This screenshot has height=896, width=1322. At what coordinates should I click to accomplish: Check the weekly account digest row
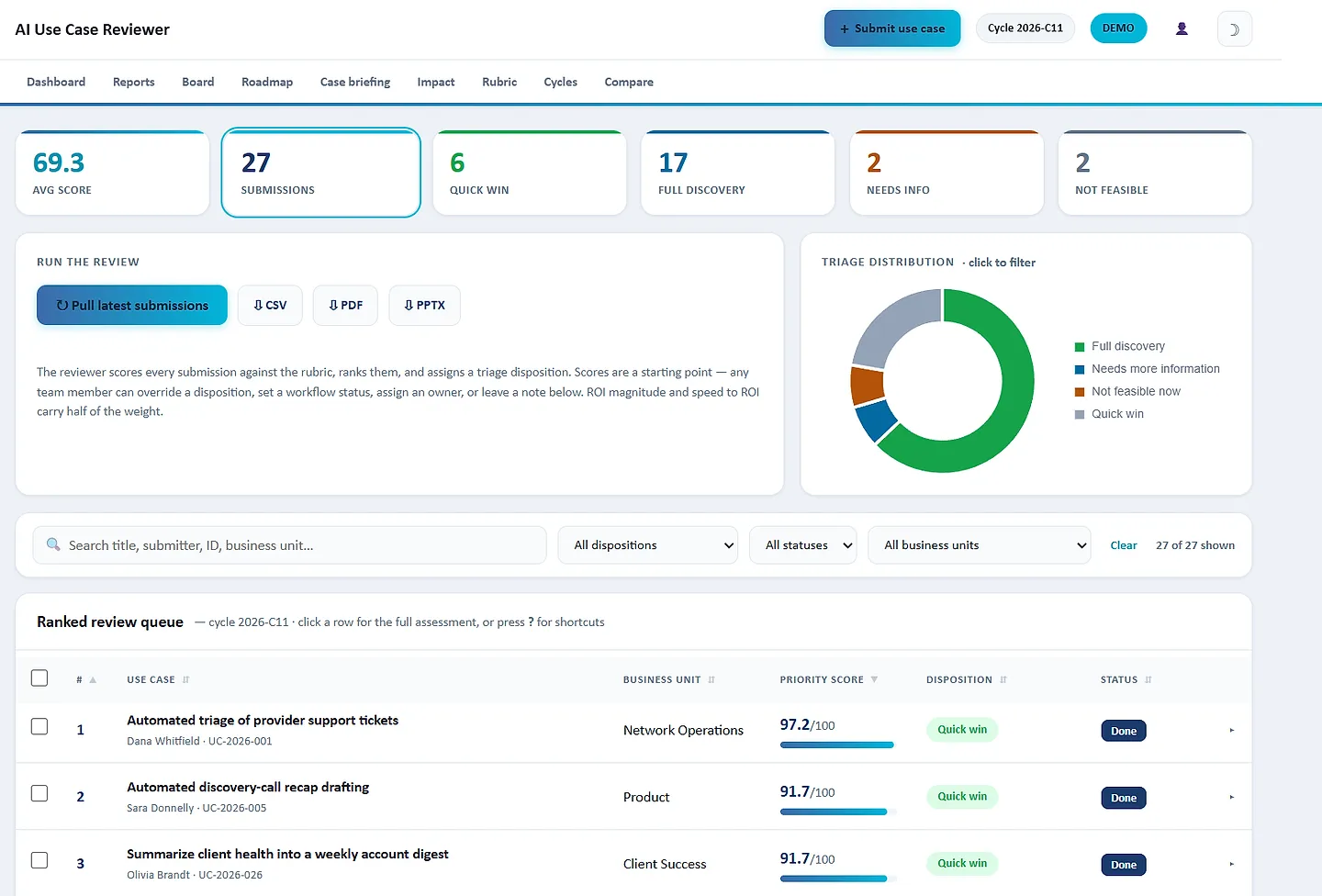click(x=39, y=861)
